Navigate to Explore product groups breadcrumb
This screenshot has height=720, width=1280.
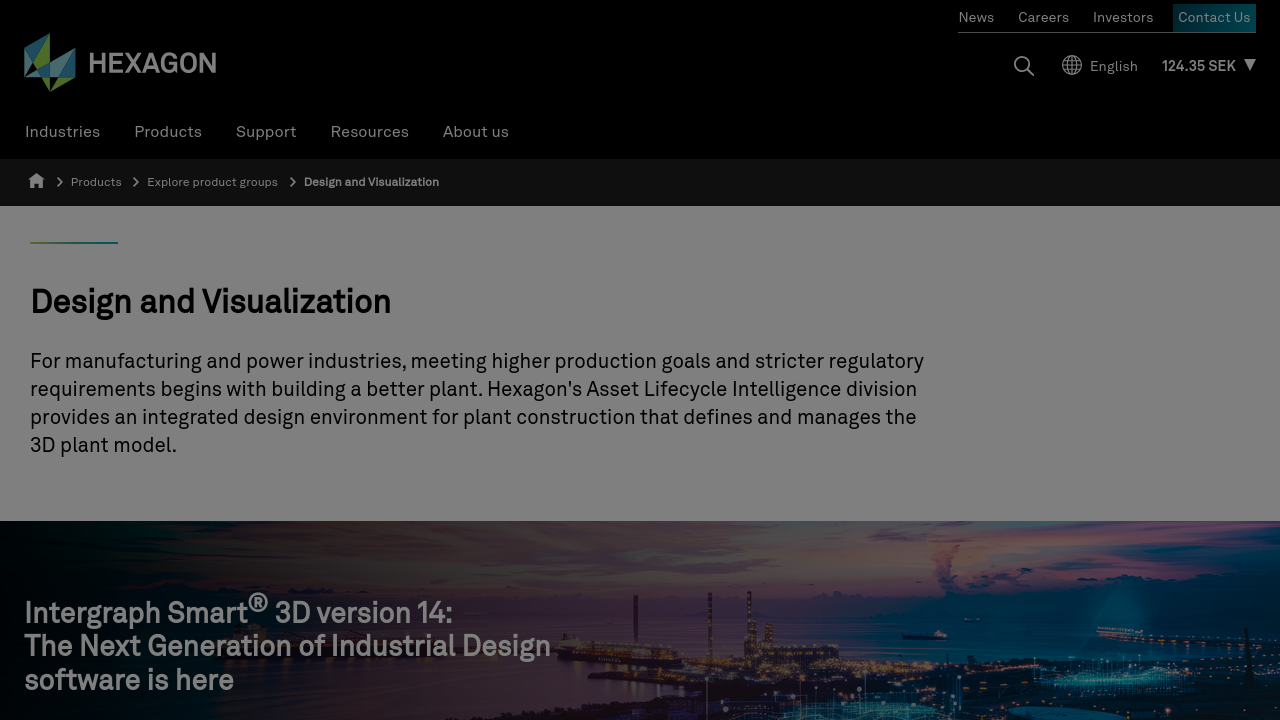(x=212, y=182)
